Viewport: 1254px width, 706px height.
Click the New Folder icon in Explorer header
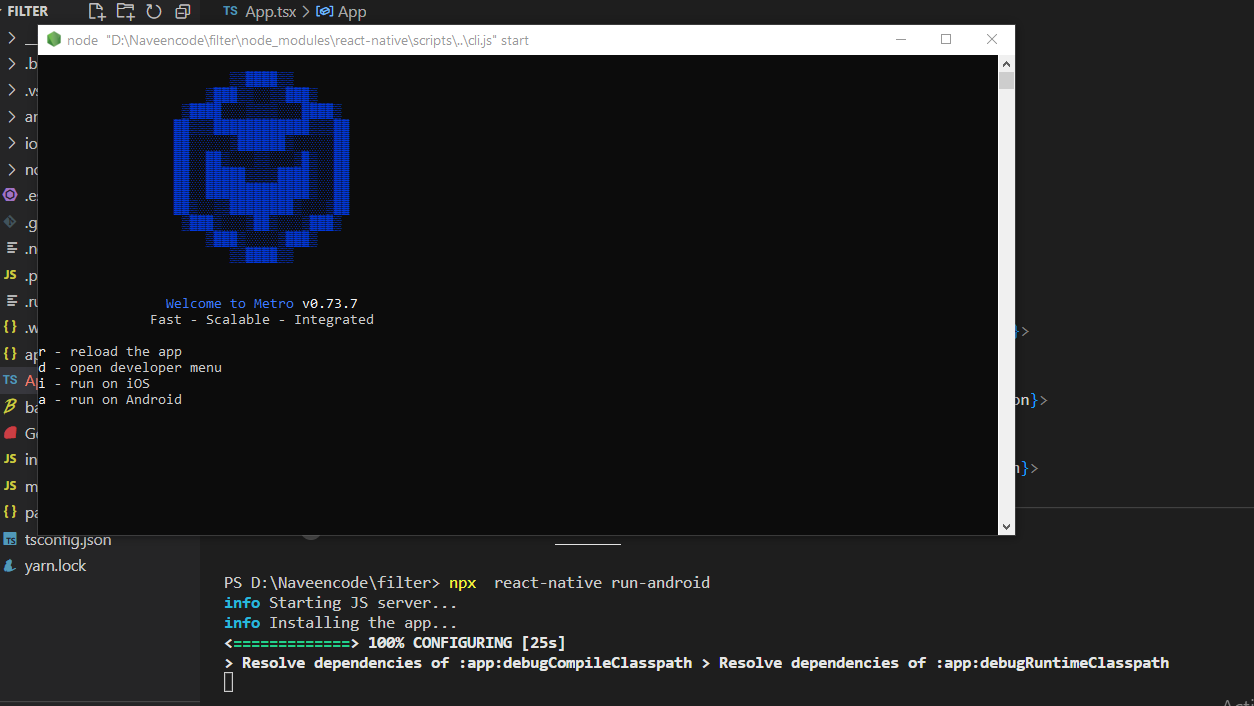pyautogui.click(x=125, y=12)
